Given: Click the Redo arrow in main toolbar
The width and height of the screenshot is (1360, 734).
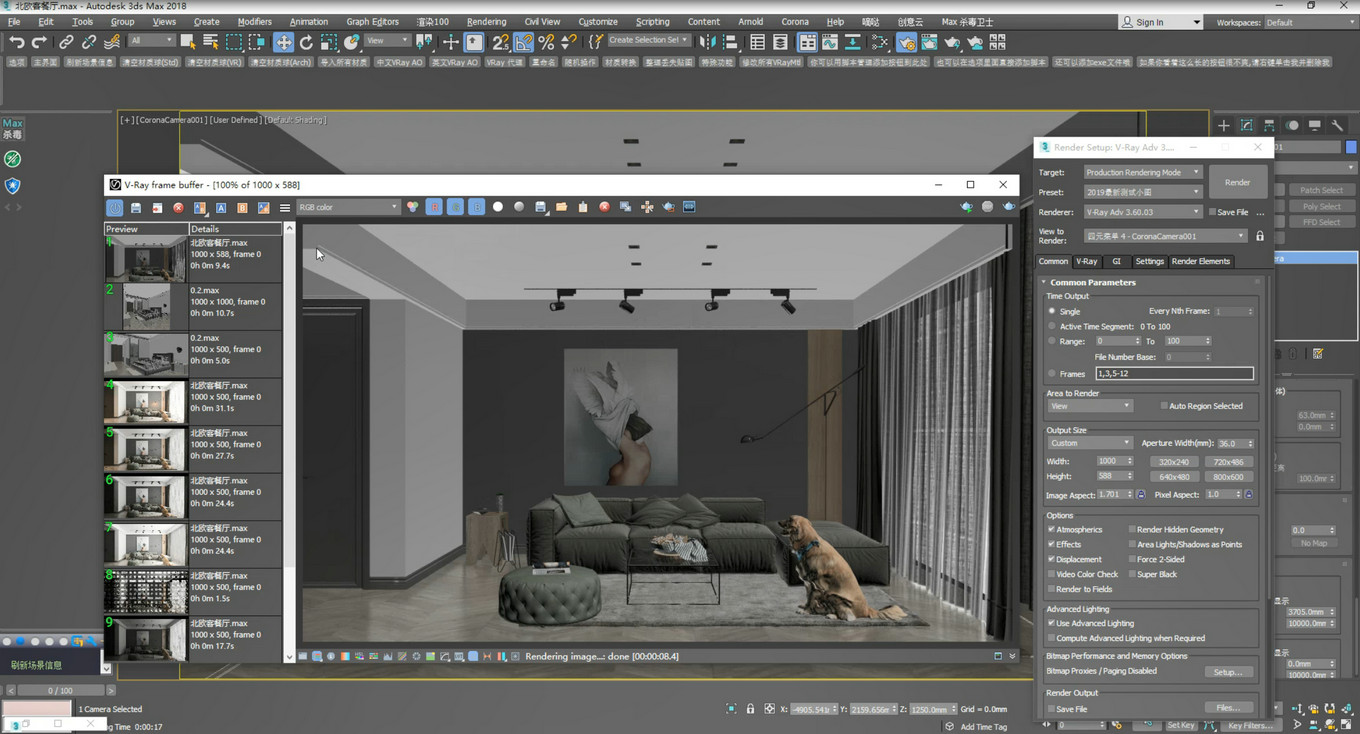Looking at the screenshot, I should click(39, 42).
